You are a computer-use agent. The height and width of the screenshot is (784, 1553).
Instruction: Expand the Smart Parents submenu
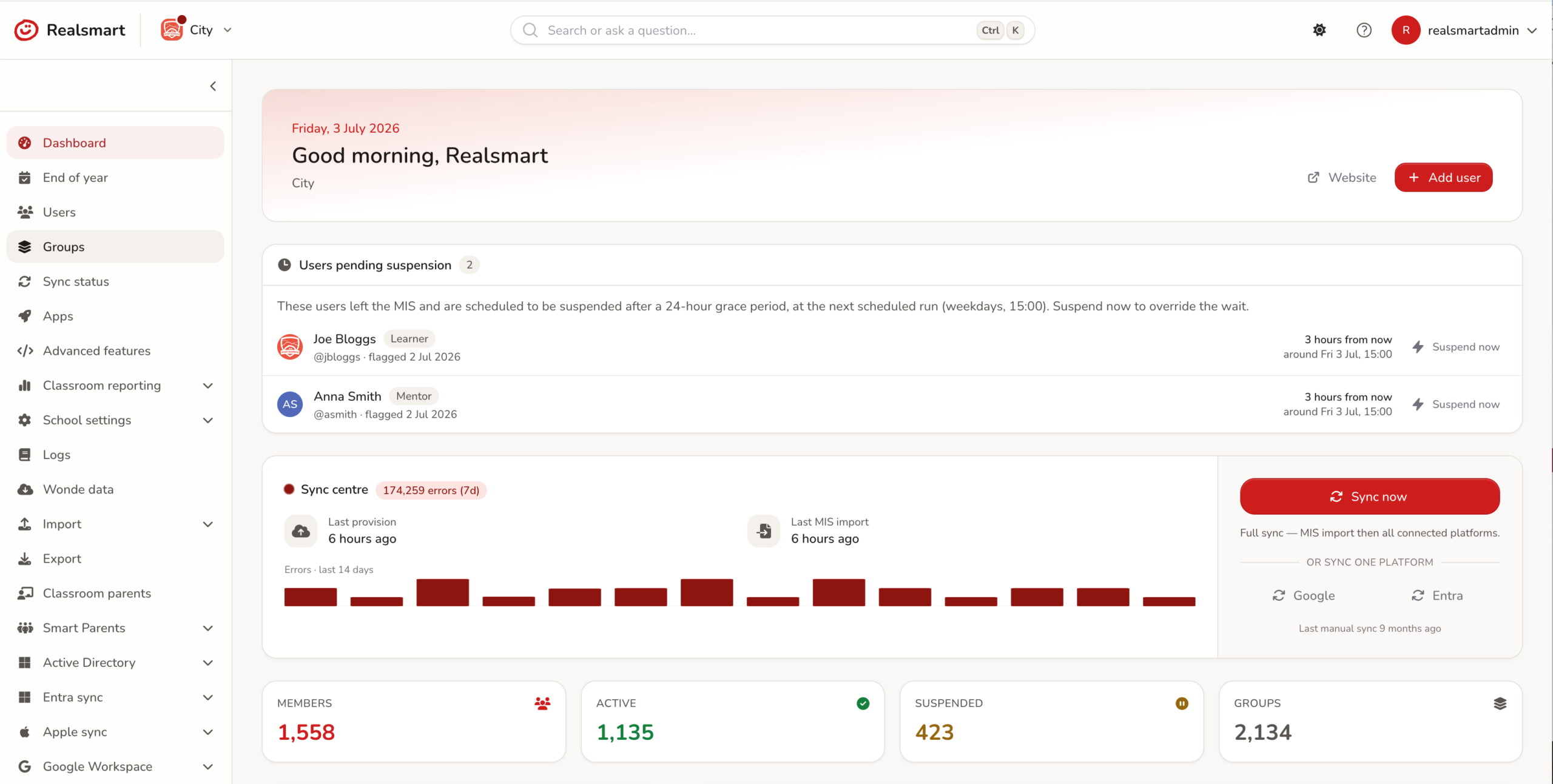tap(208, 628)
